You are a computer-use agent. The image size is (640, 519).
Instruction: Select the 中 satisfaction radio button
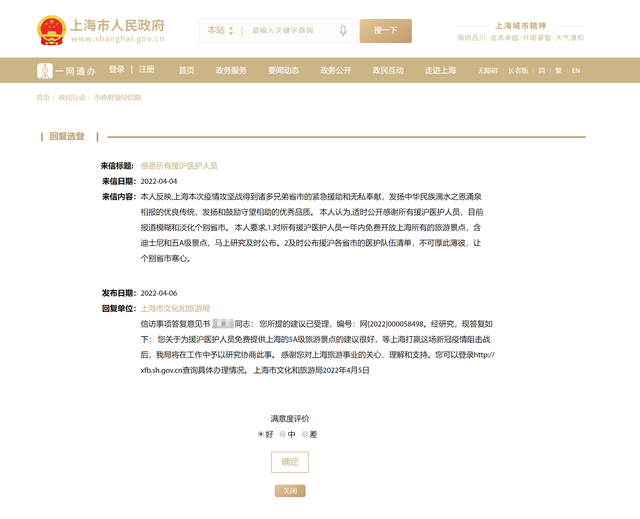tap(283, 434)
